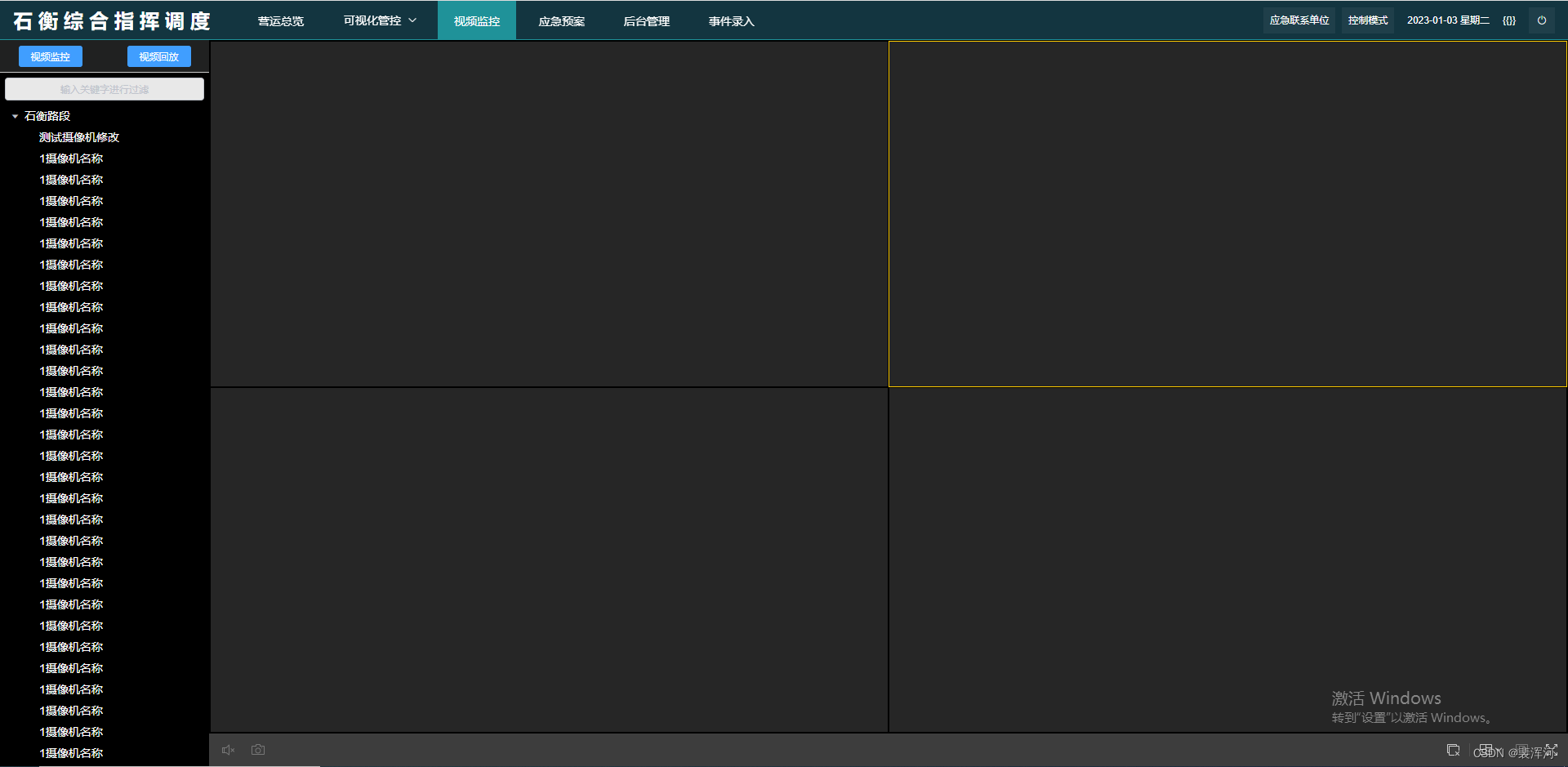Open the 事件录入 tab
This screenshot has height=767, width=1568.
tap(732, 20)
